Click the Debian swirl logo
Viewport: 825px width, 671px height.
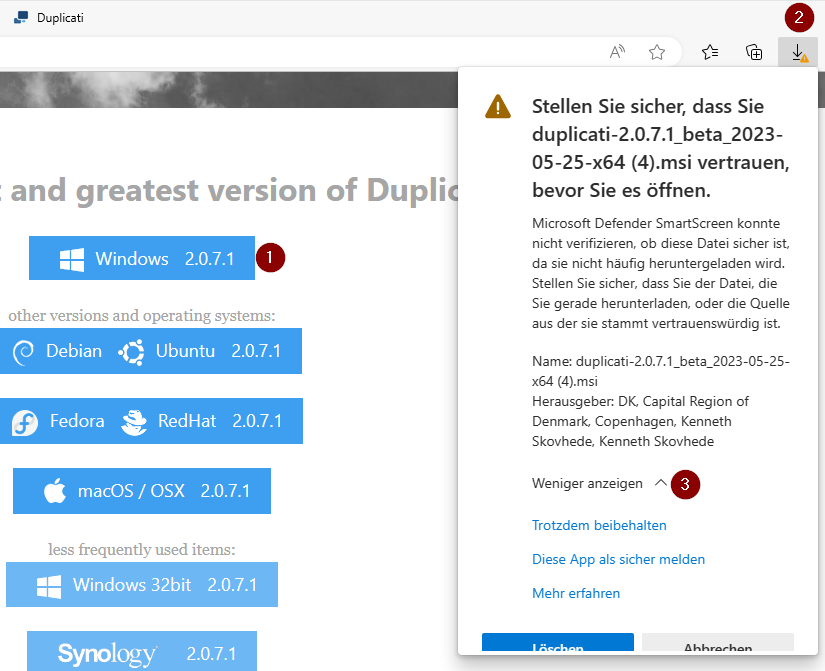click(x=24, y=352)
